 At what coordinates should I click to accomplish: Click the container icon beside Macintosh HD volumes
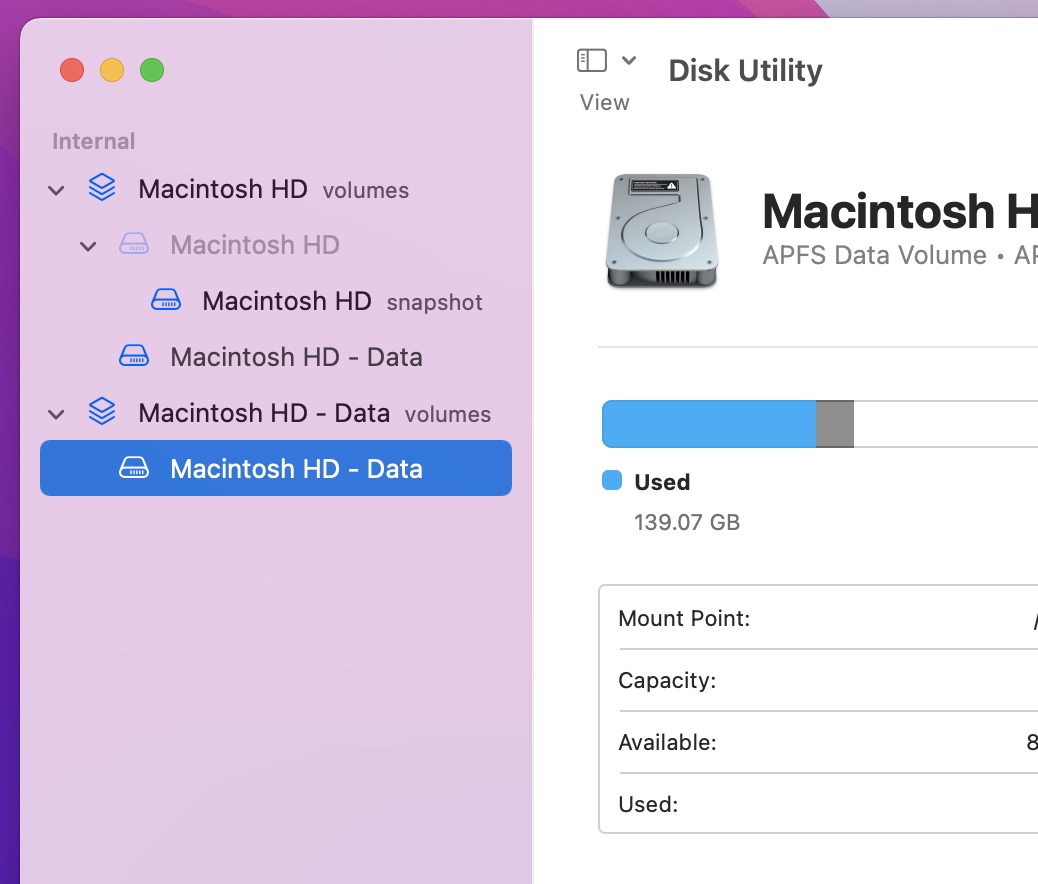(101, 189)
